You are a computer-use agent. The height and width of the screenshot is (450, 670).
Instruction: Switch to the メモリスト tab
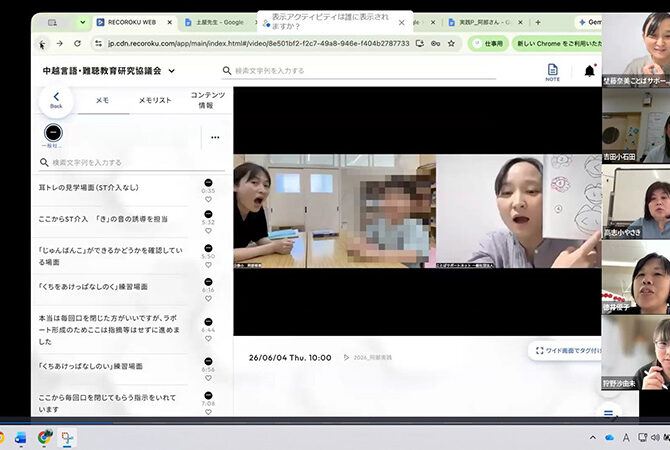tap(155, 100)
